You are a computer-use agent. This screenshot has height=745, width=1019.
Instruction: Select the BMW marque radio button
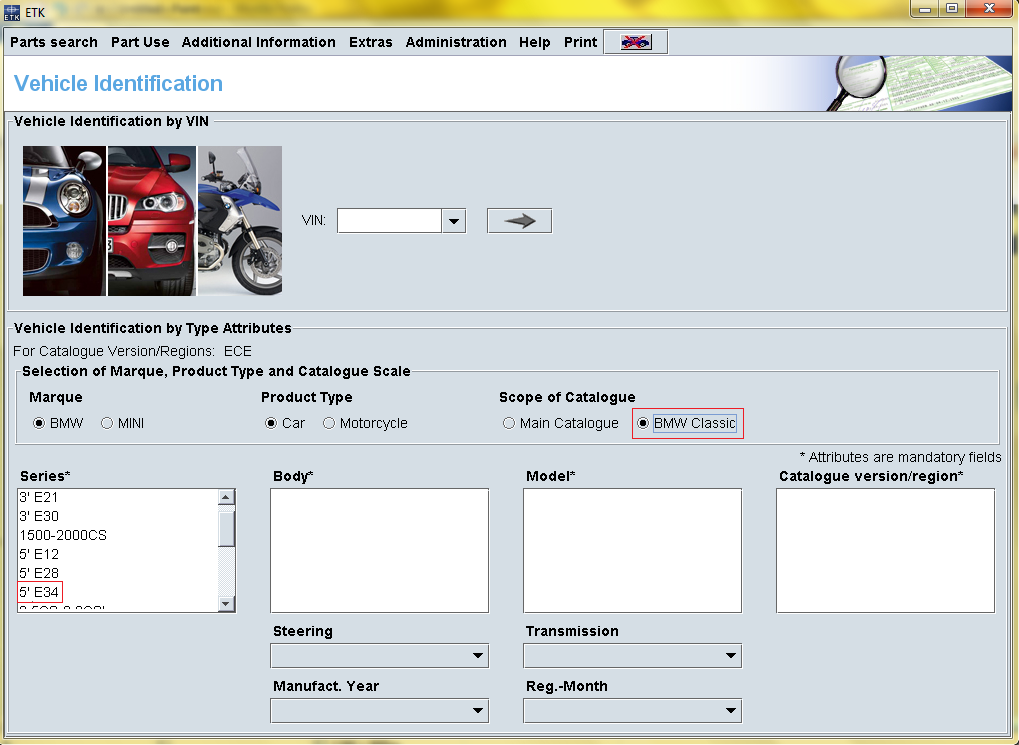tap(39, 423)
